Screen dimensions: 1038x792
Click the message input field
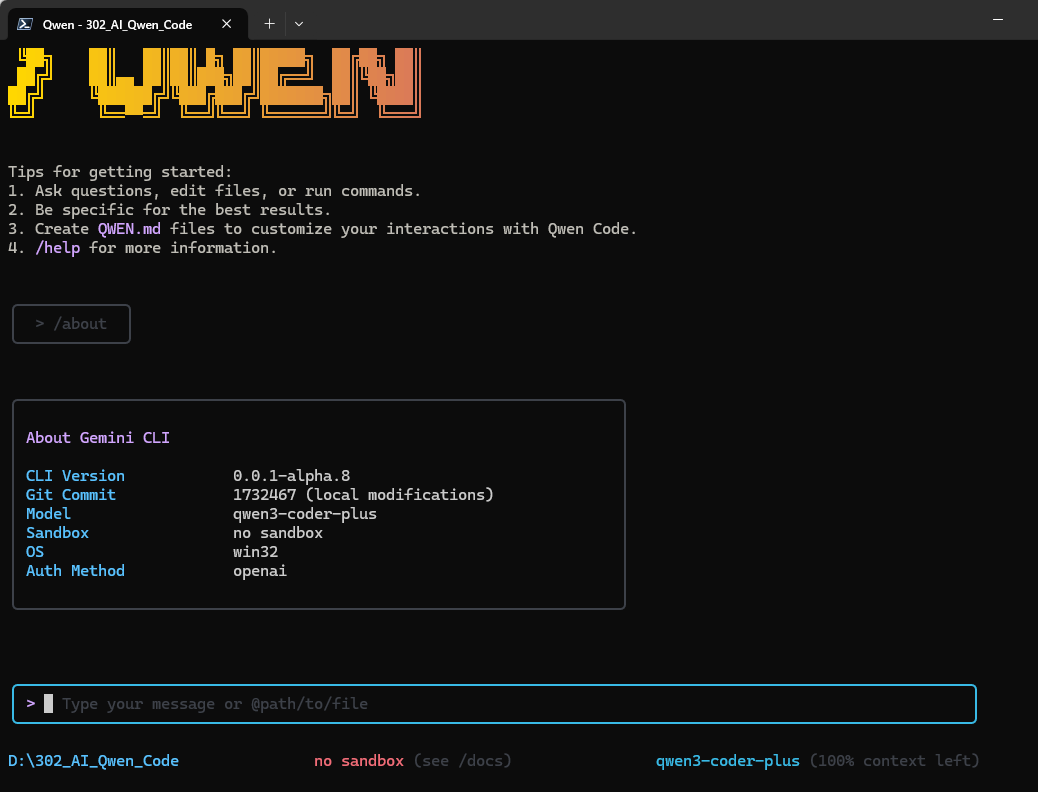[495, 704]
